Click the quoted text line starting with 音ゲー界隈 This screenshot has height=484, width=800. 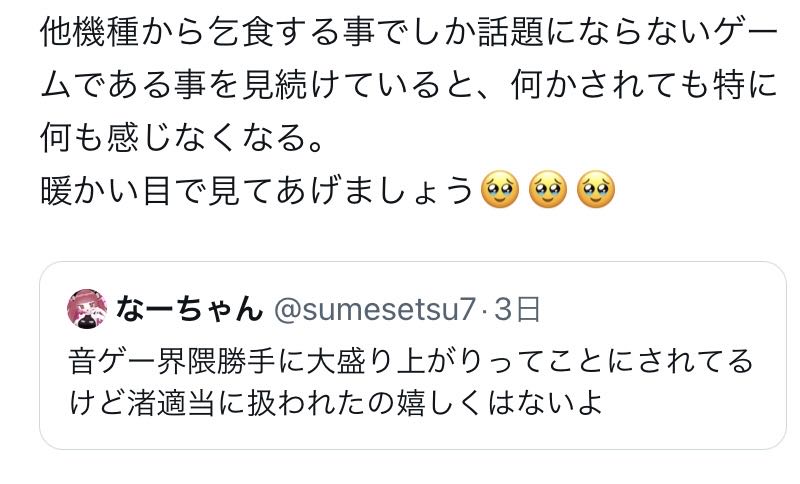(x=410, y=360)
